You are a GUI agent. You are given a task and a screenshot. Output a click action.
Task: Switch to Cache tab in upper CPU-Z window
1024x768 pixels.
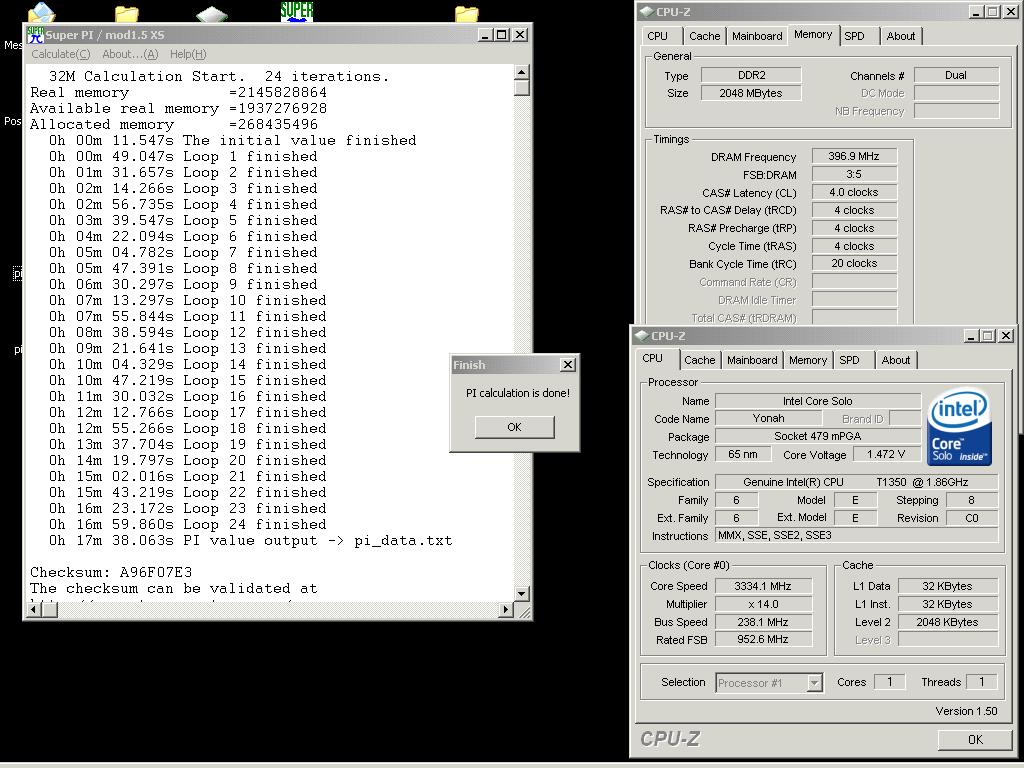coord(705,37)
